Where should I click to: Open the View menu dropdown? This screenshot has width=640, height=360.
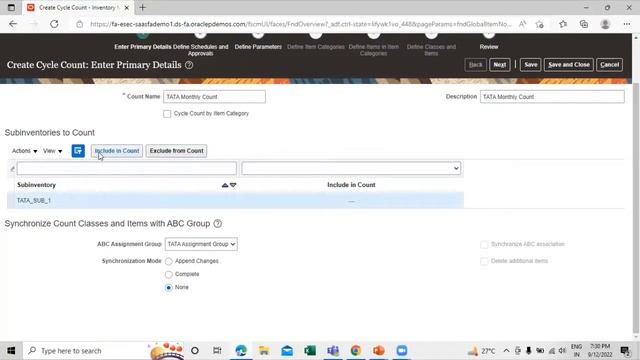point(53,151)
